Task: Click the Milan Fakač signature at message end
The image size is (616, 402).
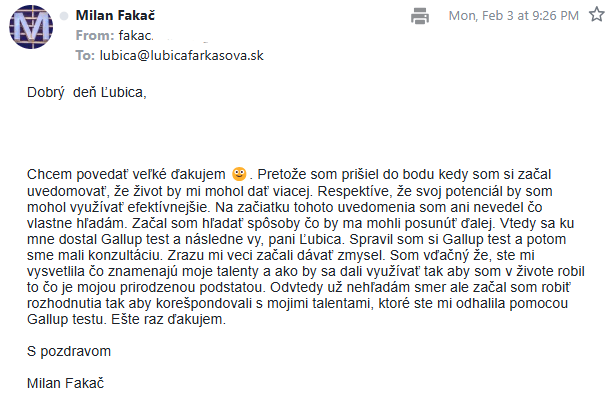Action: [65, 383]
